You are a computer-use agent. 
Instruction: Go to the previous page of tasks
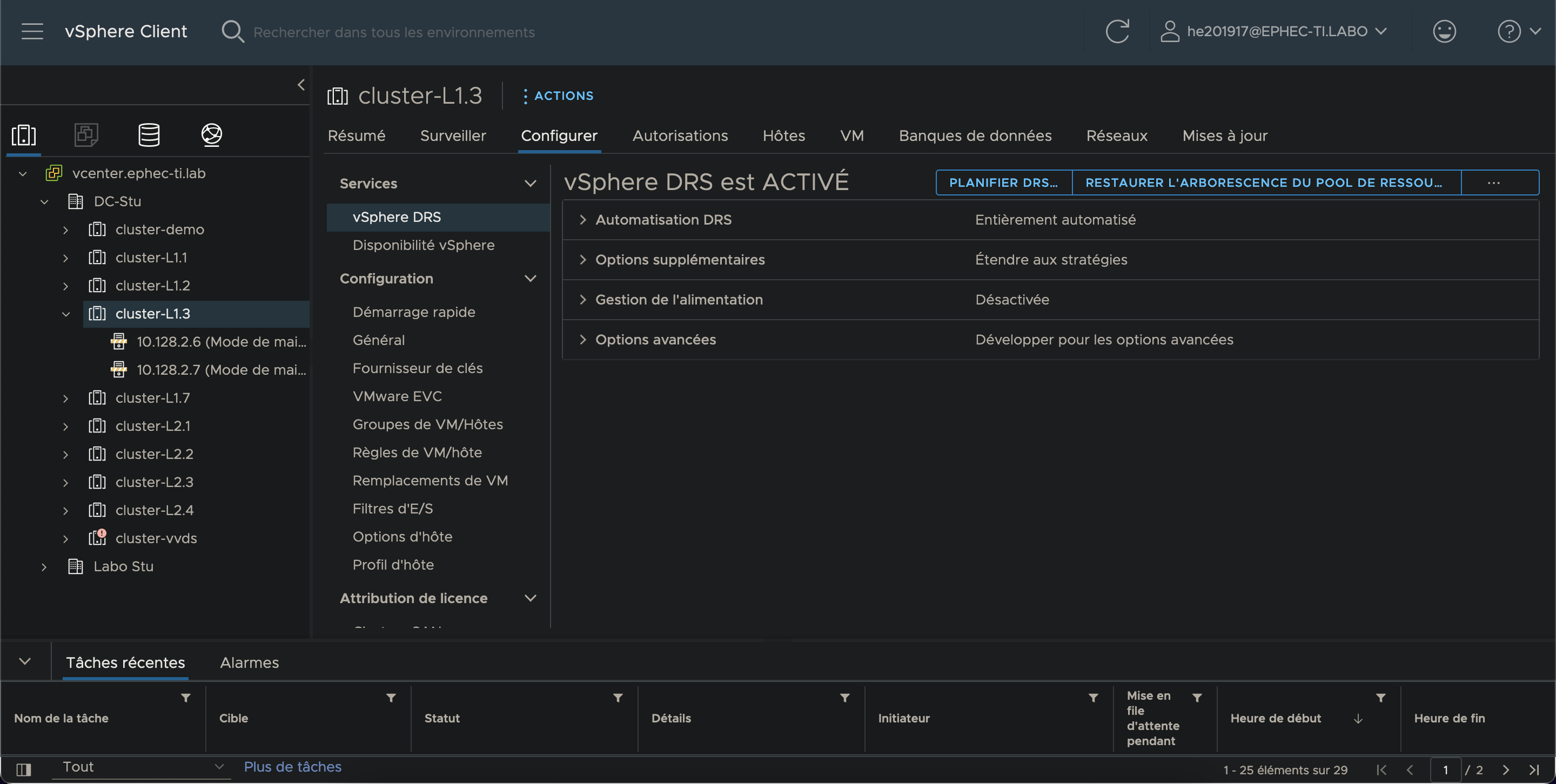1410,769
